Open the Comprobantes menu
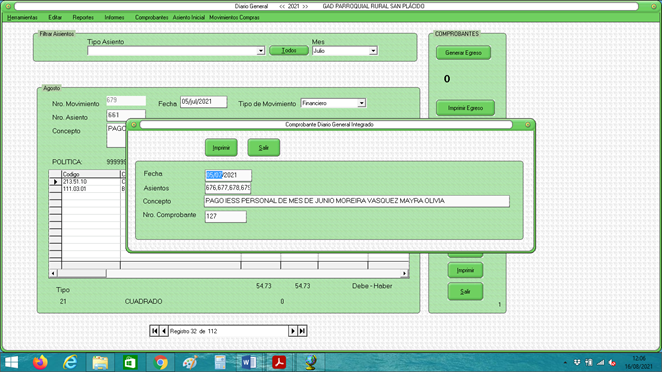The width and height of the screenshot is (662, 372). [x=152, y=17]
